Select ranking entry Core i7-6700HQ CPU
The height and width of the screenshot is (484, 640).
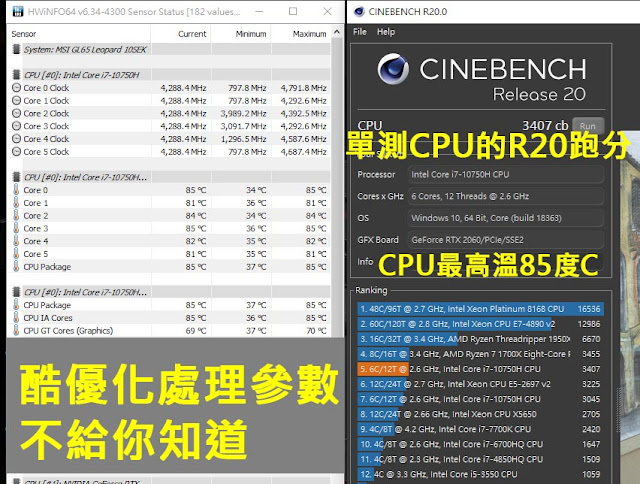480,444
